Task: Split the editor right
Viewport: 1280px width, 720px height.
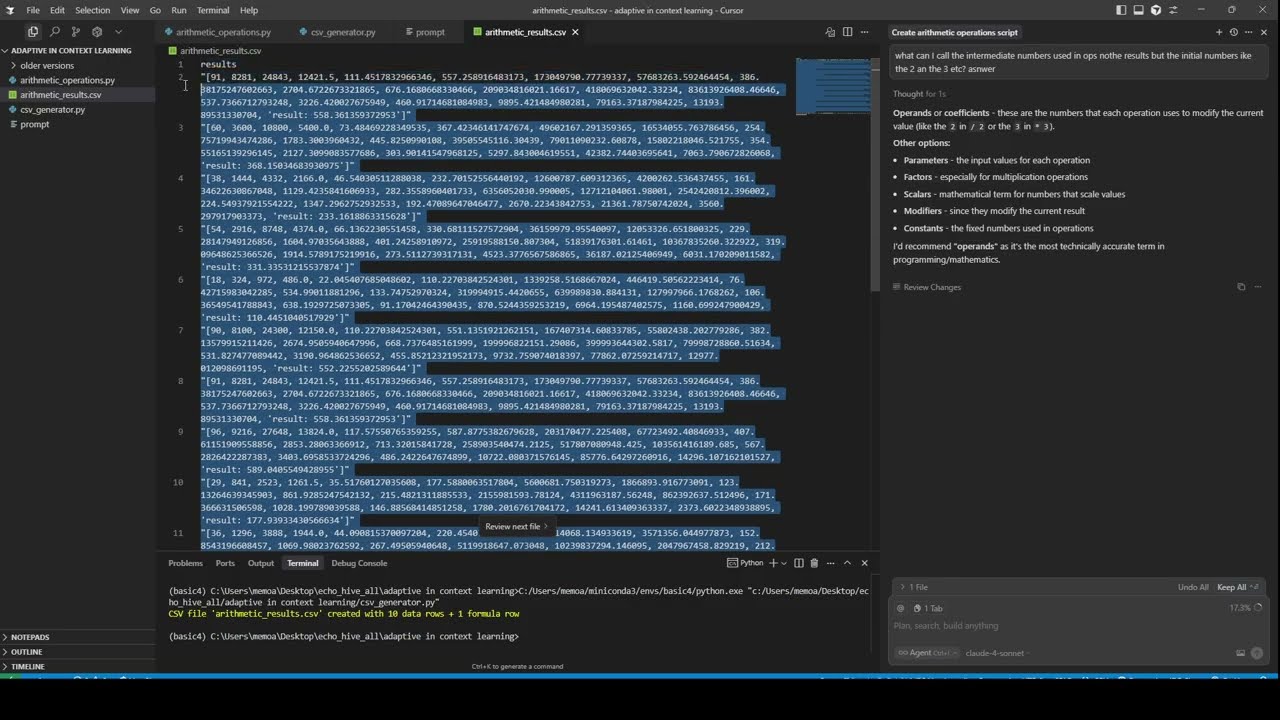Action: click(847, 32)
